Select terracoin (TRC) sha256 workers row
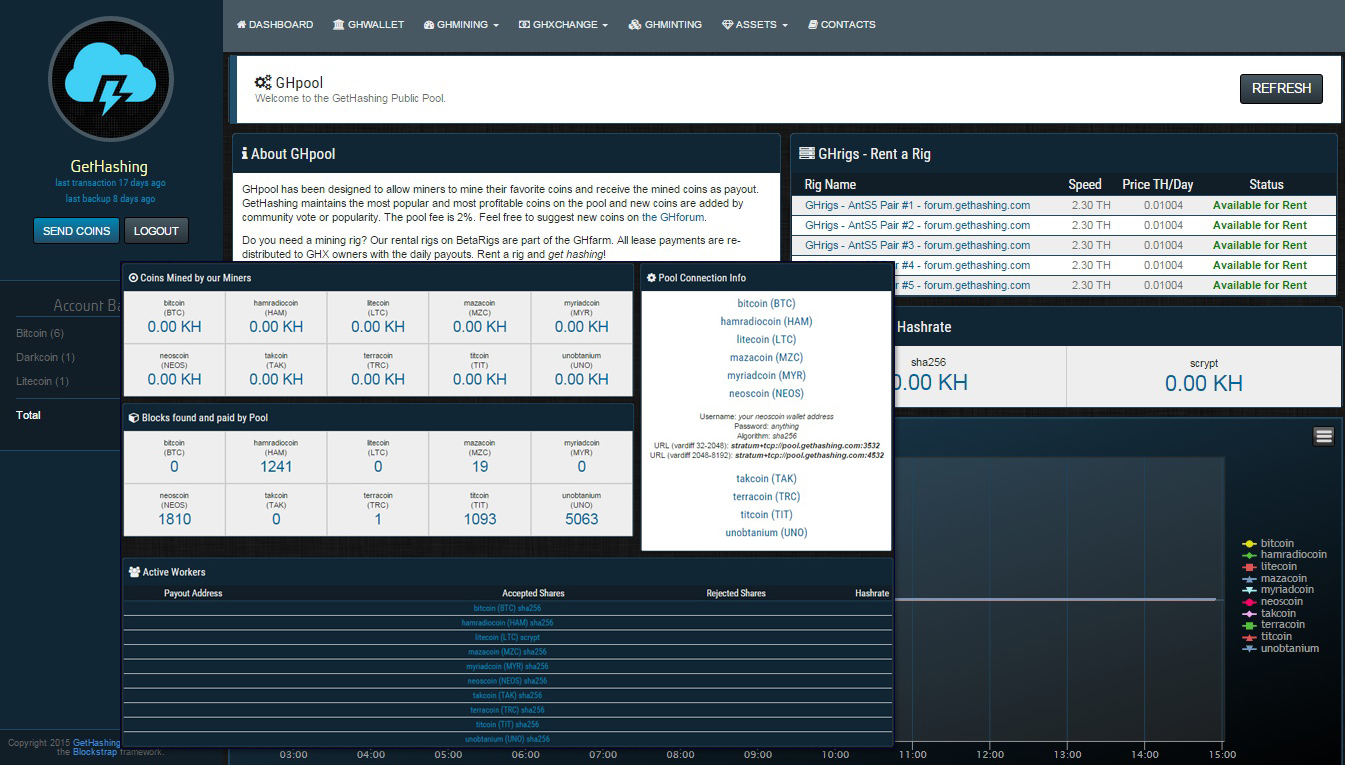This screenshot has width=1345, height=765. (507, 710)
